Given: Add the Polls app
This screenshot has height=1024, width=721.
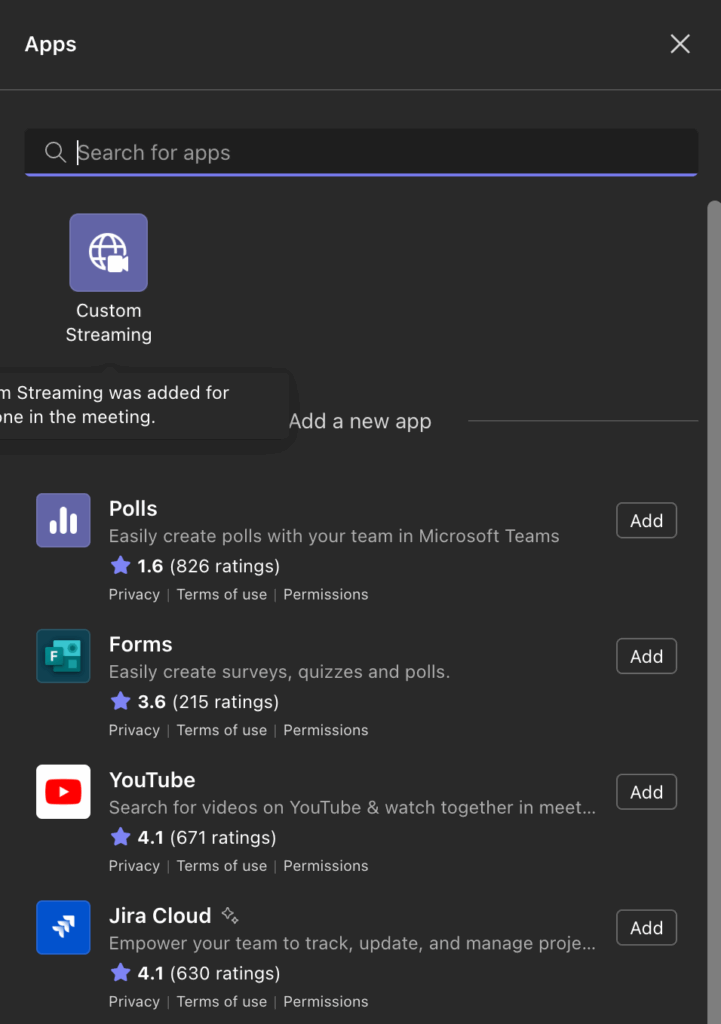Looking at the screenshot, I should tap(647, 520).
